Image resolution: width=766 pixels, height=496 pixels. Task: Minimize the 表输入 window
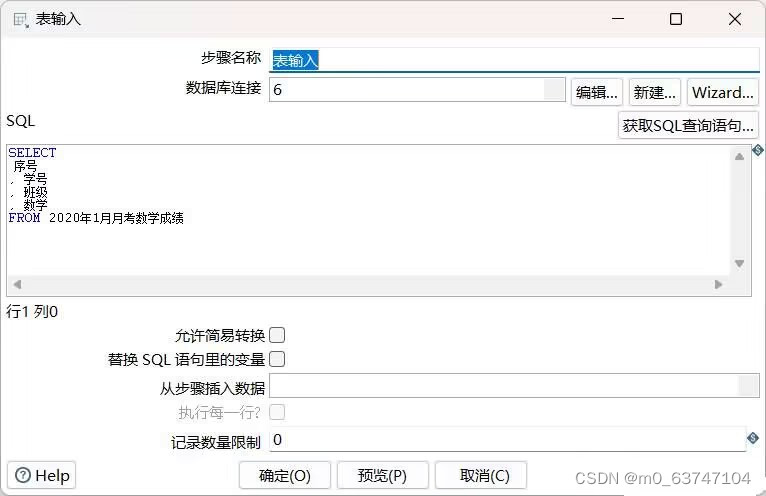618,19
